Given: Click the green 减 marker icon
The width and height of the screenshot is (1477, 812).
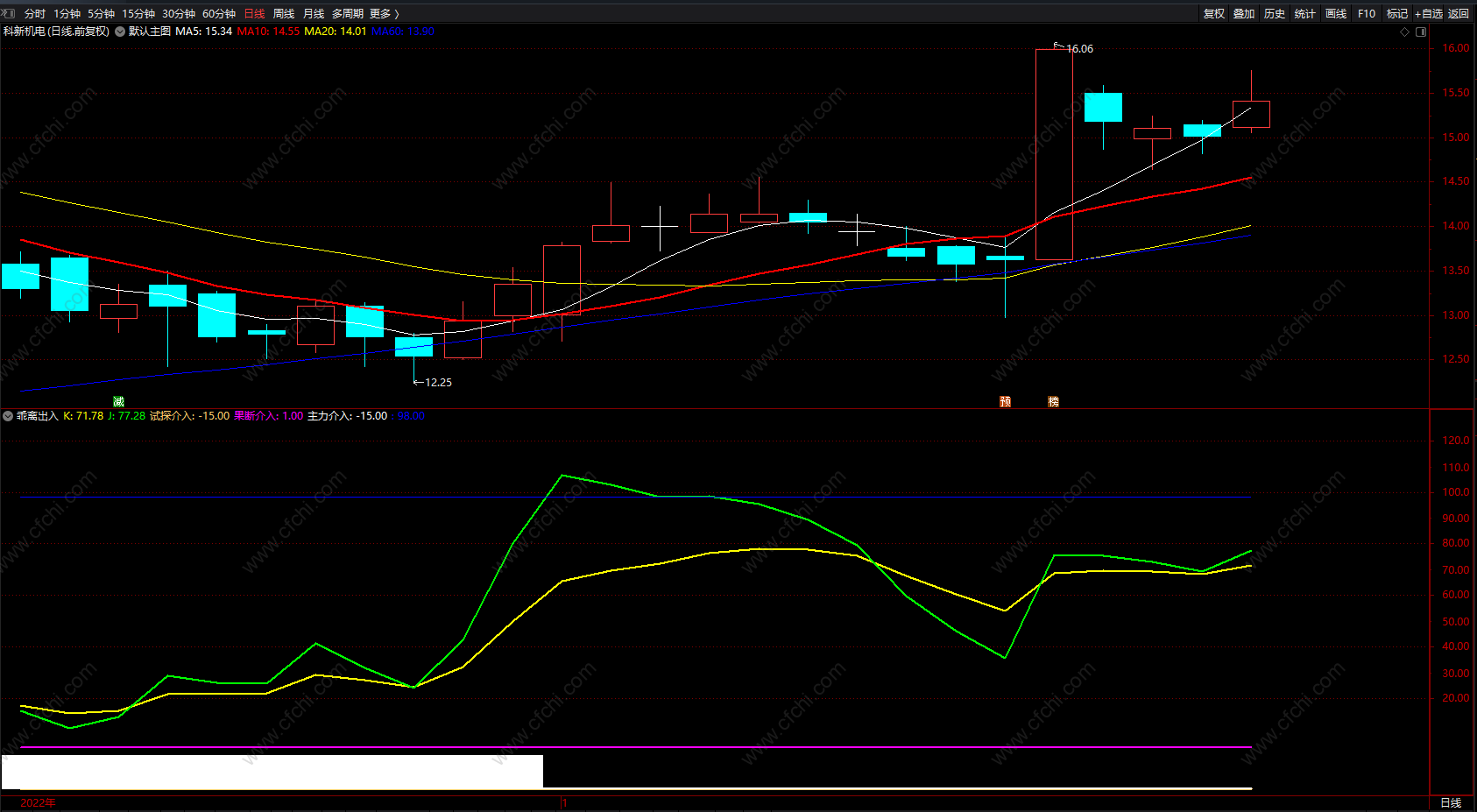Looking at the screenshot, I should pyautogui.click(x=119, y=401).
